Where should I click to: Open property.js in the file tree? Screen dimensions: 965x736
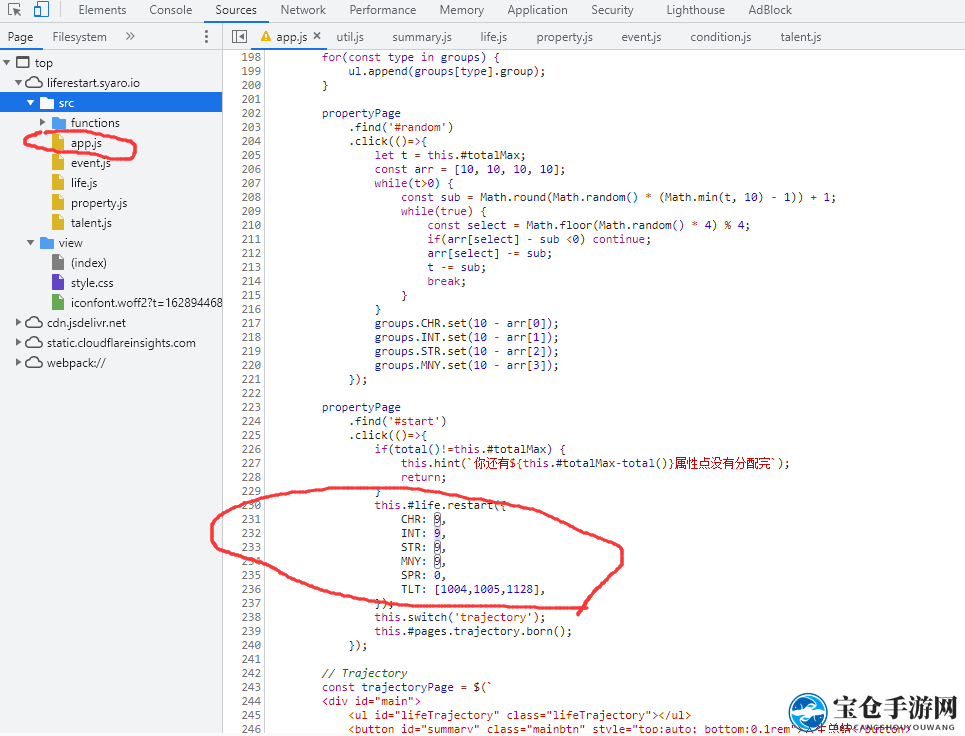(99, 202)
